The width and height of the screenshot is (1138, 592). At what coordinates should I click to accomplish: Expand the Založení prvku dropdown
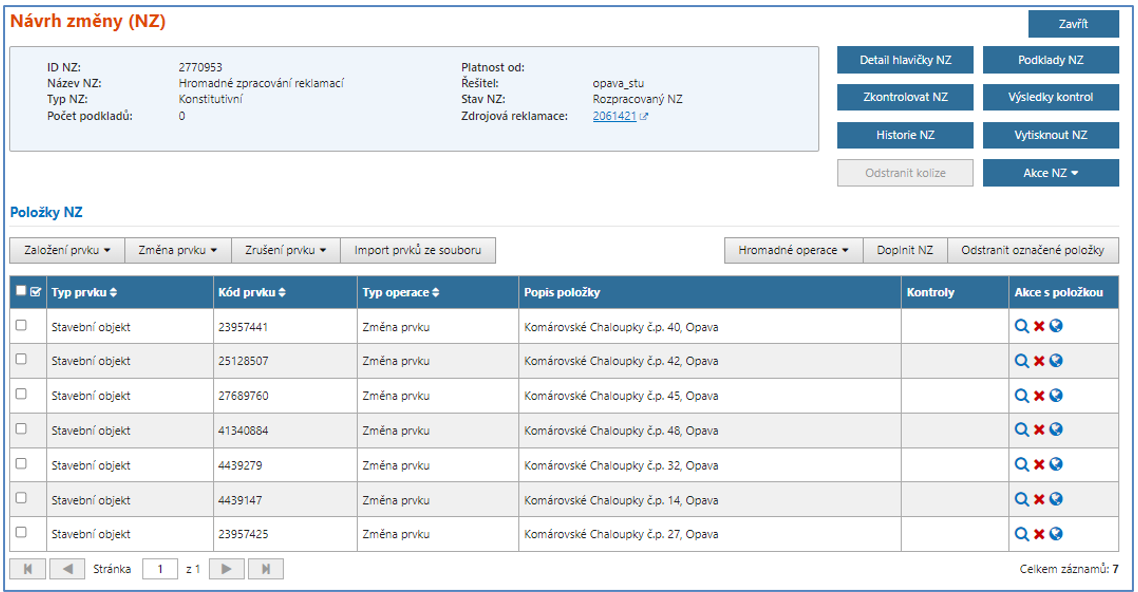pos(66,250)
